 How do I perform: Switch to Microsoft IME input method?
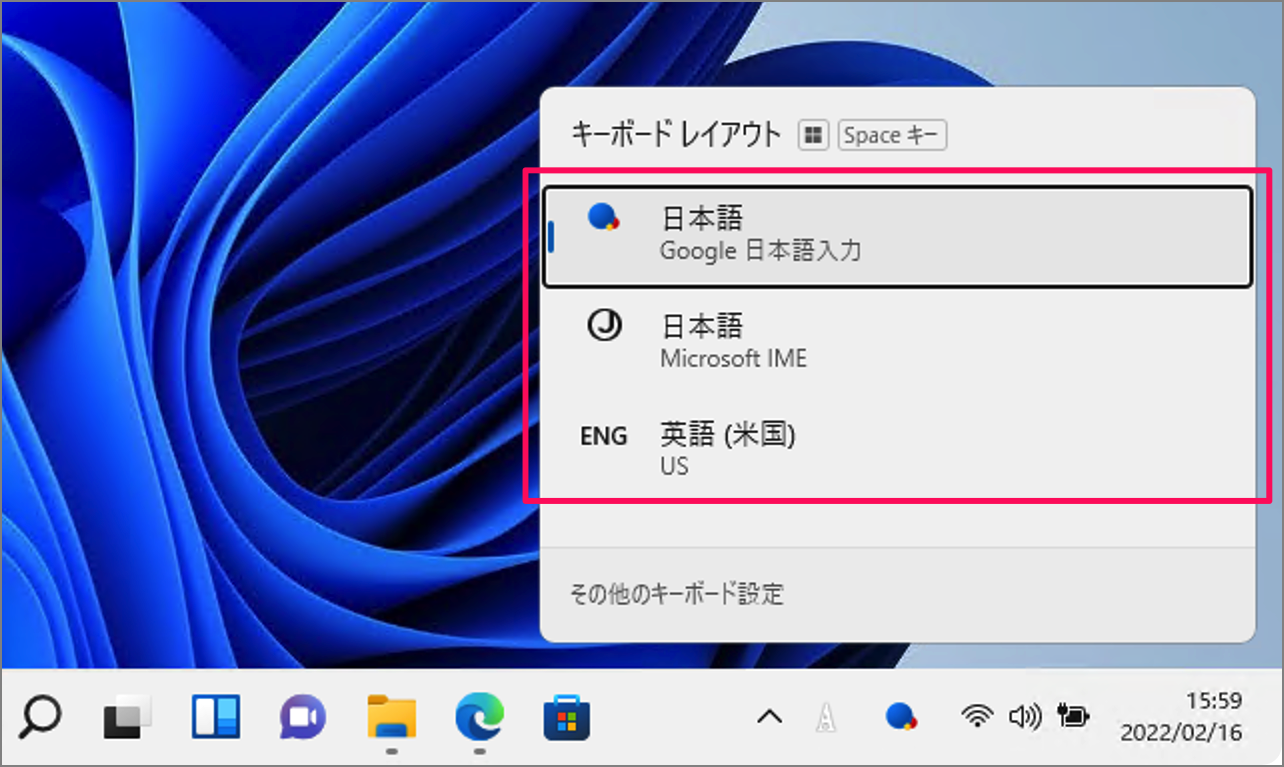pos(897,341)
